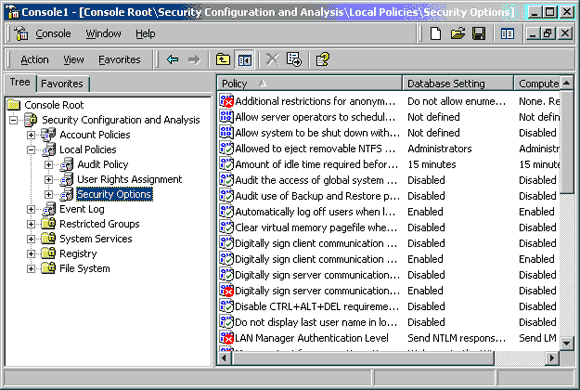Sort by the Policy column header
Viewport: 580px width, 390px height.
310,84
